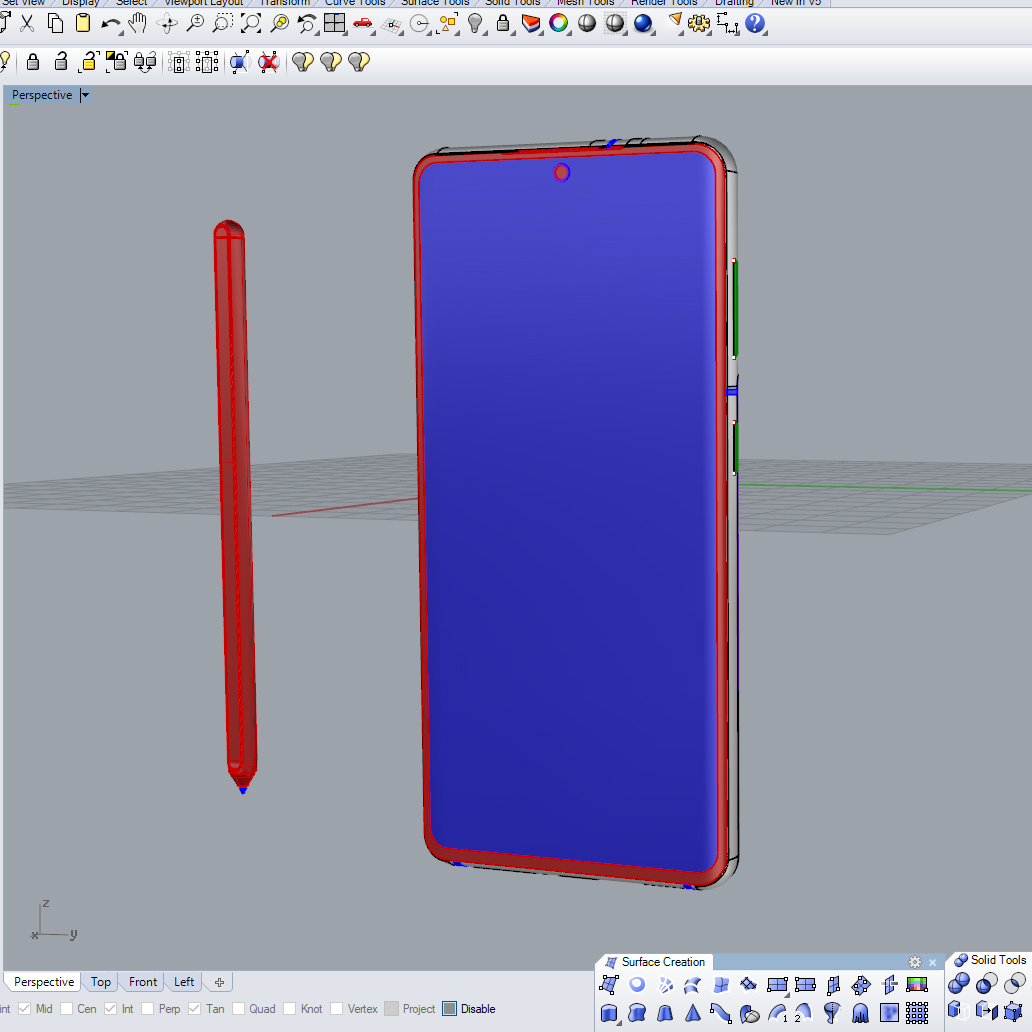
Task: Select the Rotate View tool
Action: point(167,24)
